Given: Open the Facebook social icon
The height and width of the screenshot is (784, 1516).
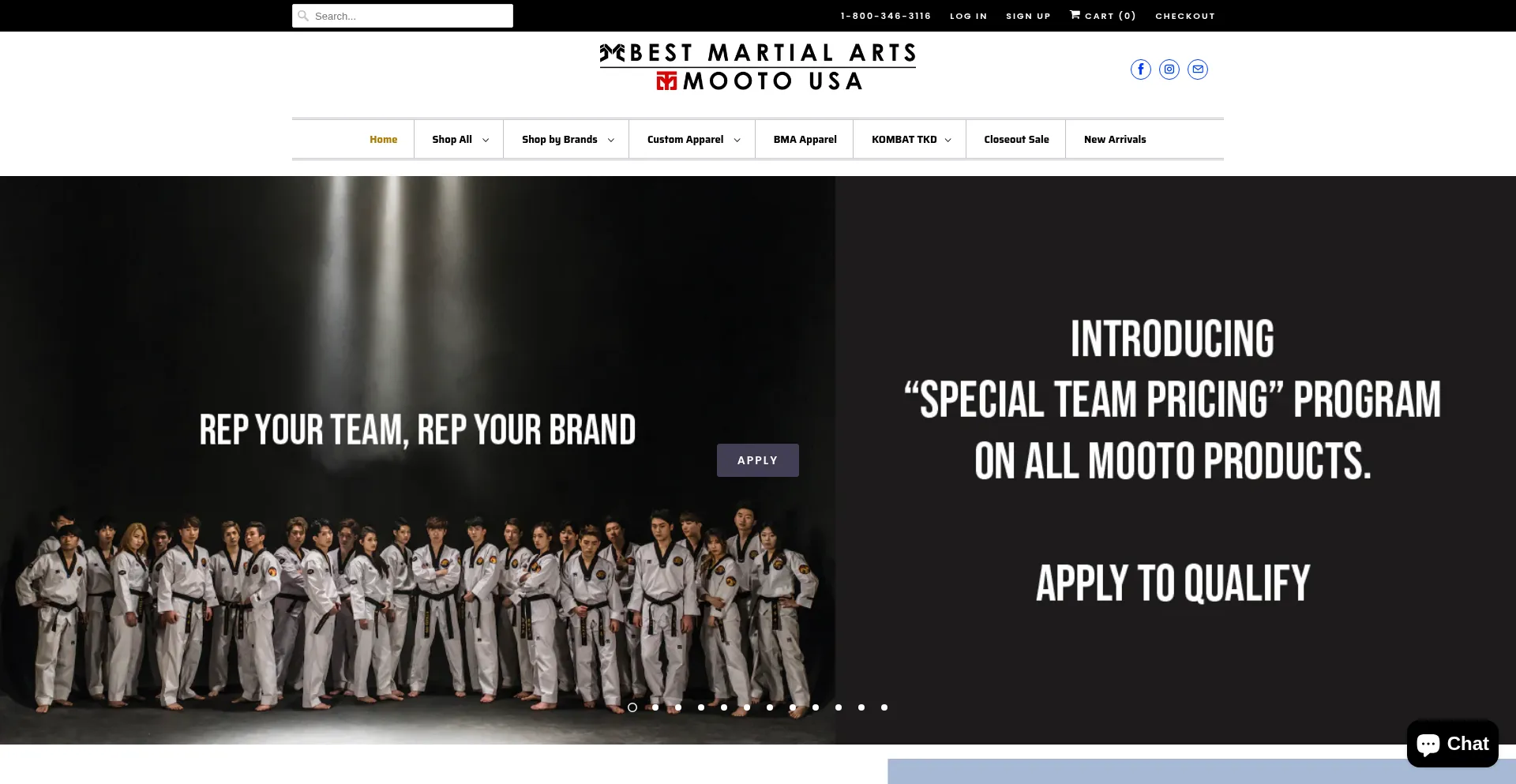Looking at the screenshot, I should (x=1140, y=69).
